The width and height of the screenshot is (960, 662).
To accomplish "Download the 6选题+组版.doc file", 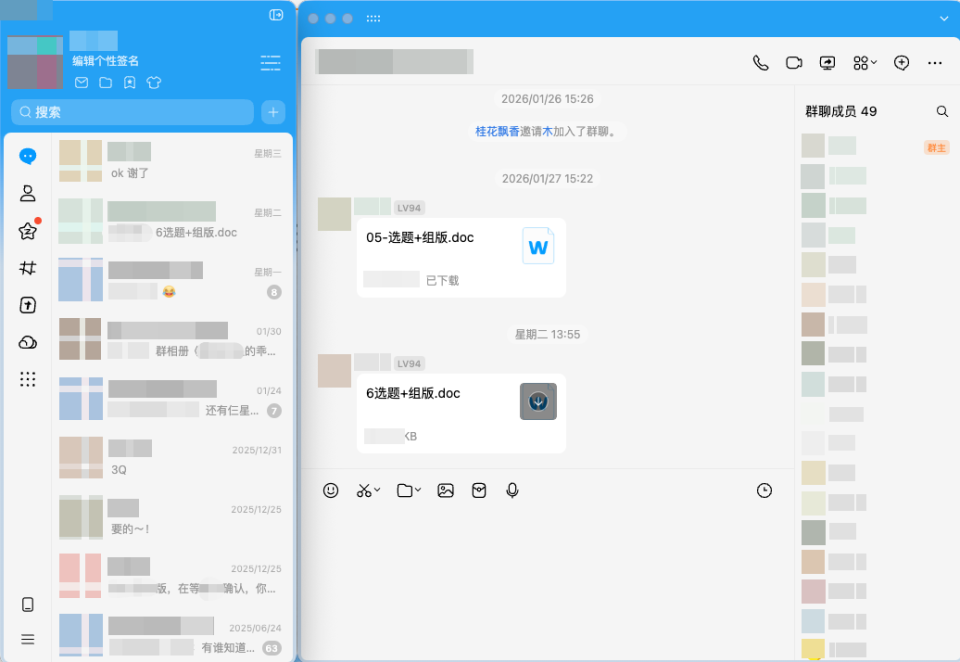I will coord(538,399).
